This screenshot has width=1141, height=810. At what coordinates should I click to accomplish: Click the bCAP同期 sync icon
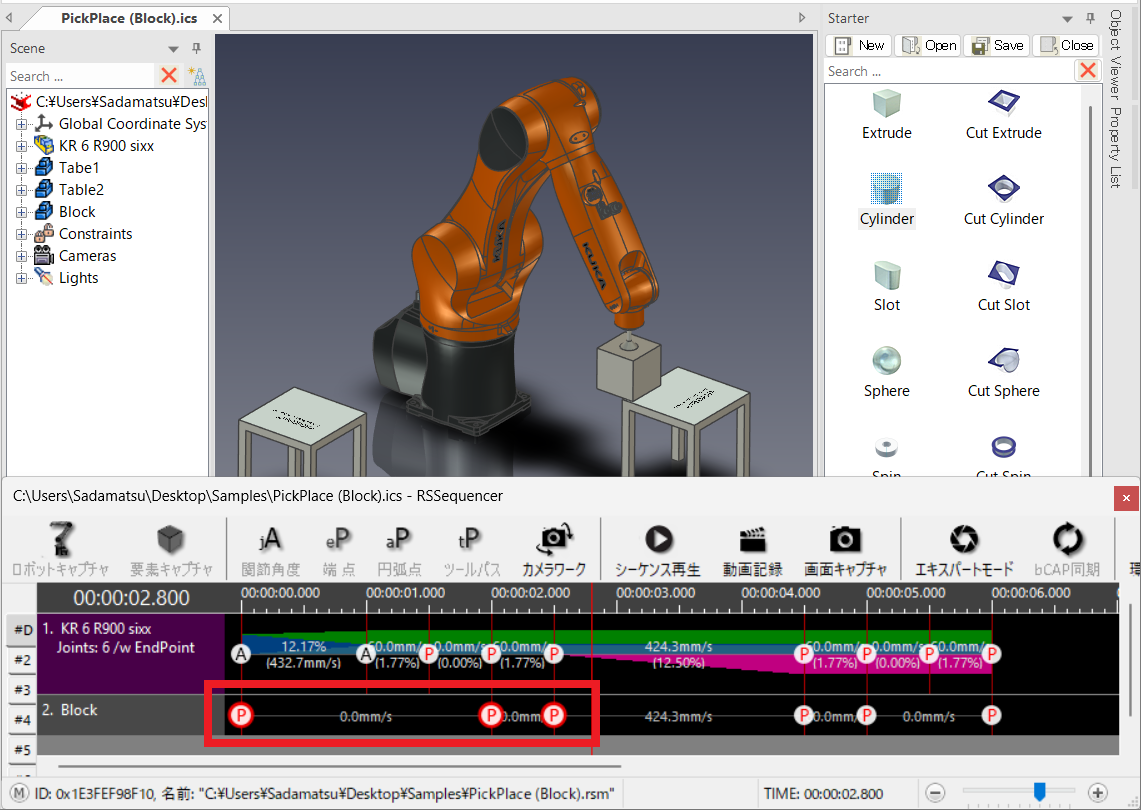(x=1067, y=549)
